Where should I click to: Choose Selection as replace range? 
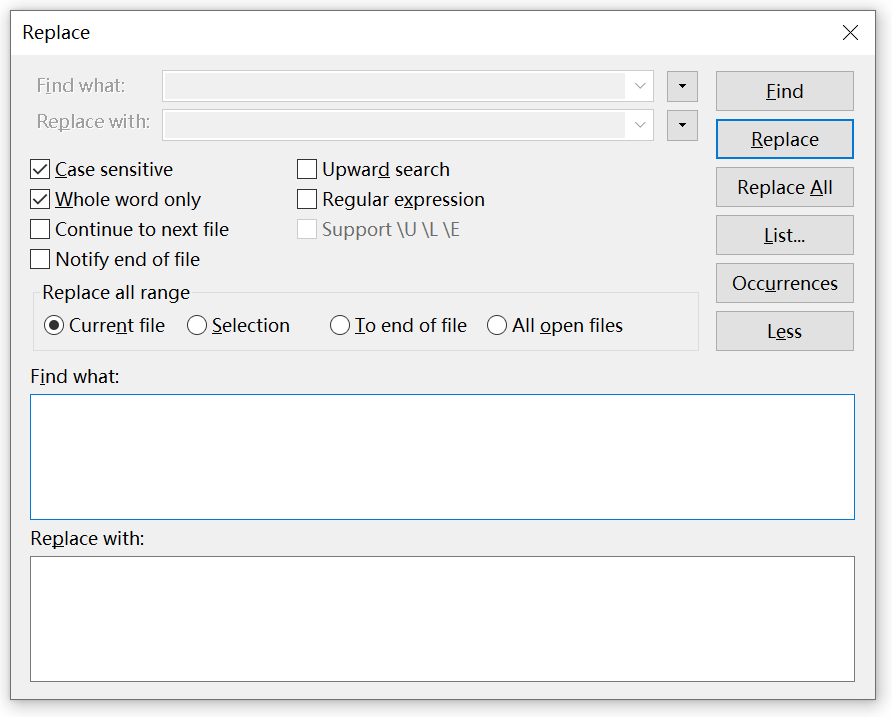point(197,326)
